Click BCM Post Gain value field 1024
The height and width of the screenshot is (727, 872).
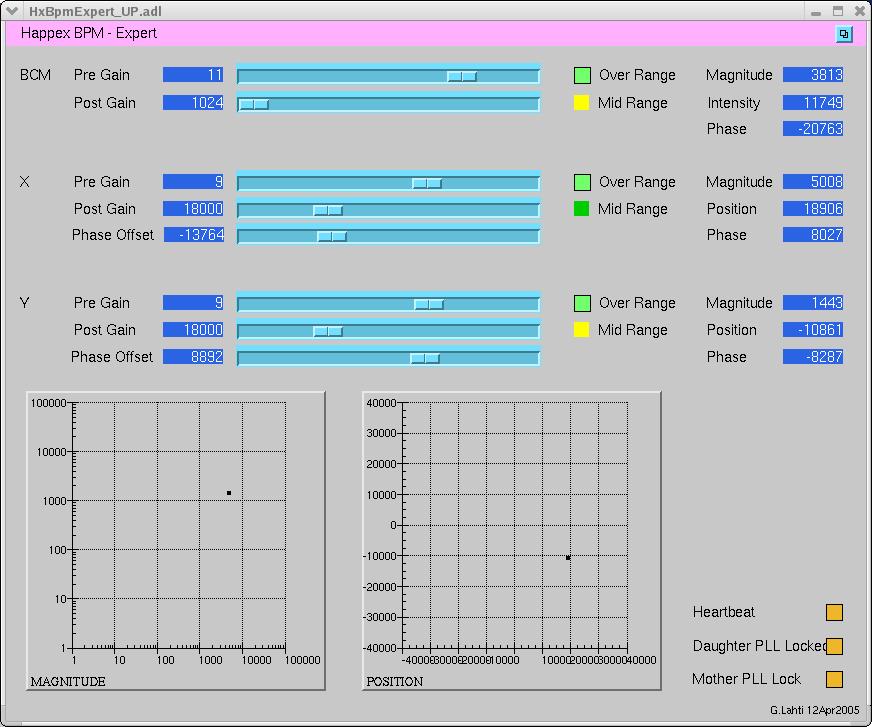(193, 103)
